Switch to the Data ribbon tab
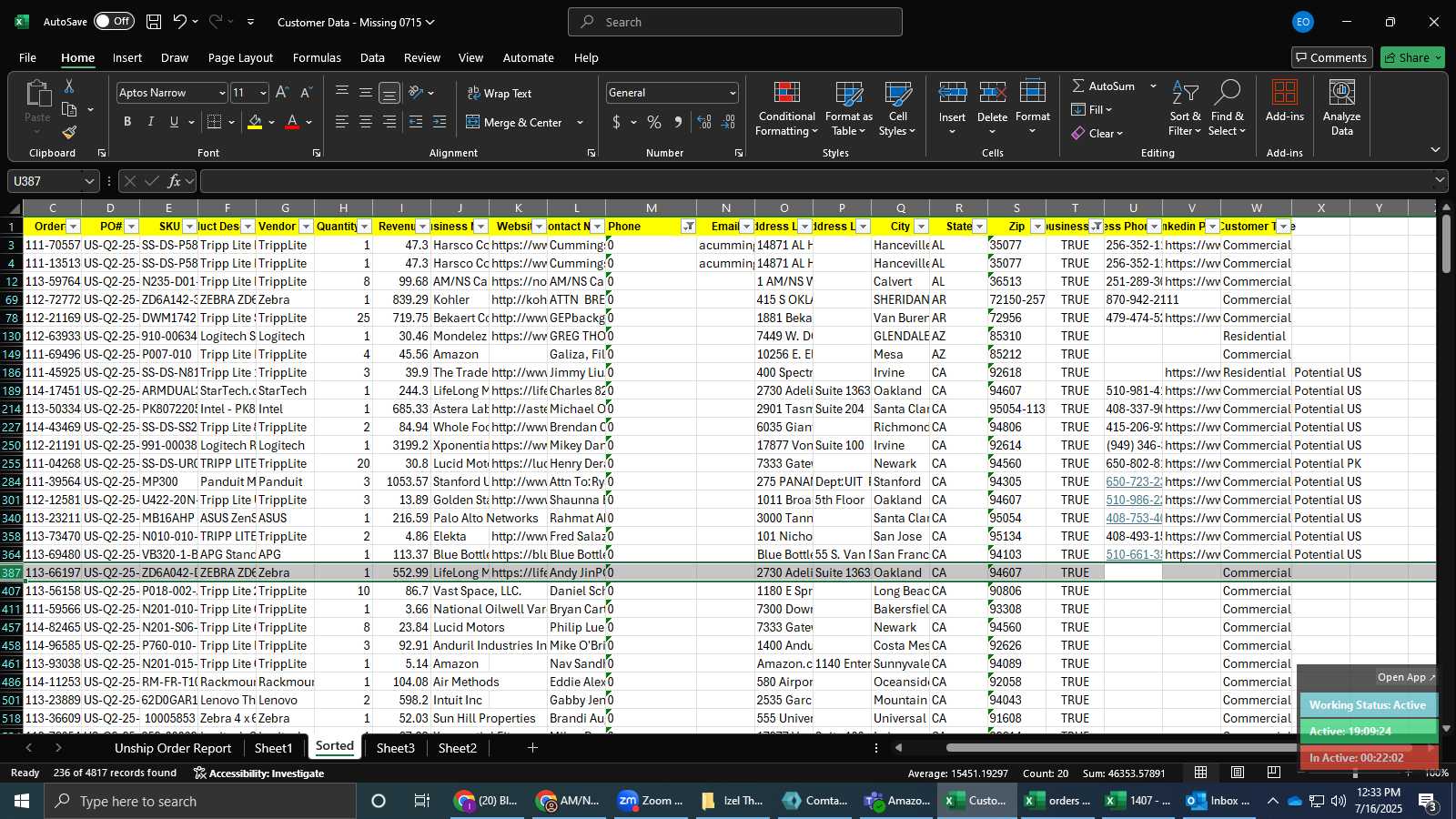Screen dimensions: 1456x819 click(x=372, y=57)
